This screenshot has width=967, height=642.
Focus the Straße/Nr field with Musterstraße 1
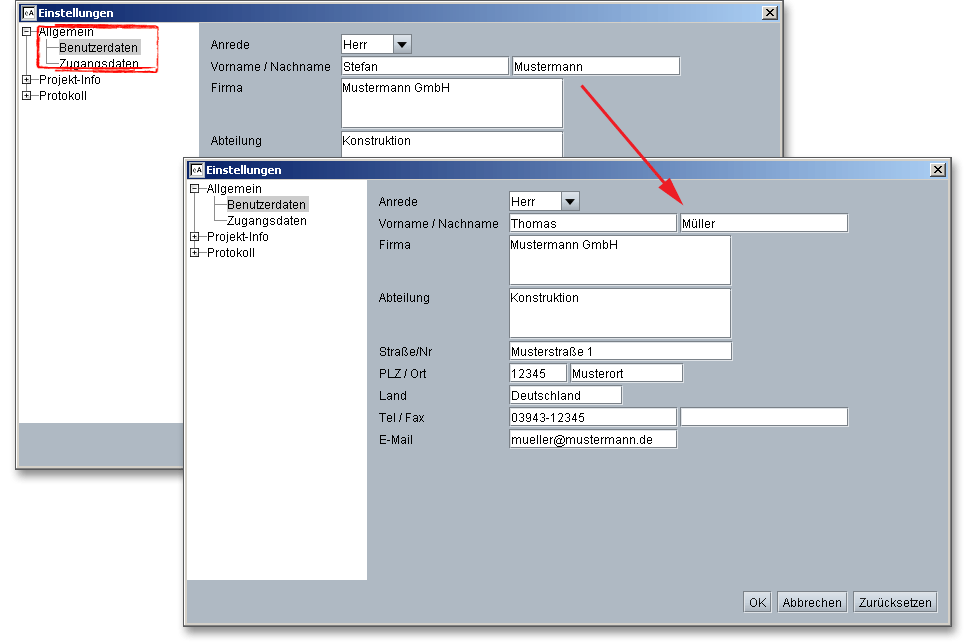[x=620, y=351]
